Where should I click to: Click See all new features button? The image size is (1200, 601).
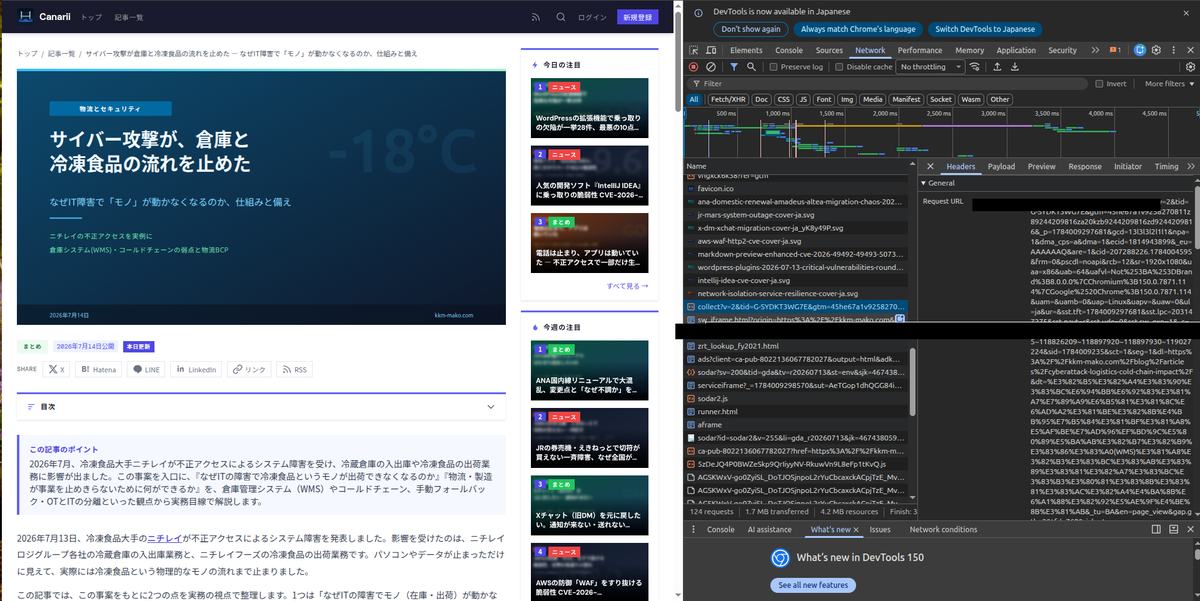tap(813, 585)
